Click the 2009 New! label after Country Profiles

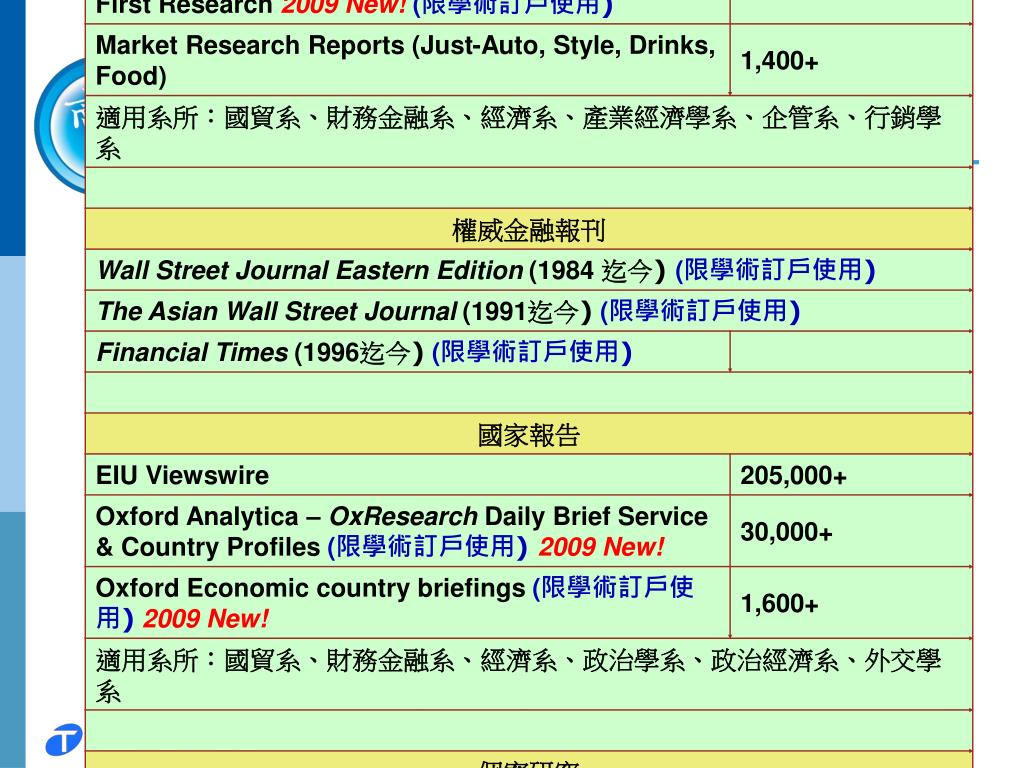point(601,547)
